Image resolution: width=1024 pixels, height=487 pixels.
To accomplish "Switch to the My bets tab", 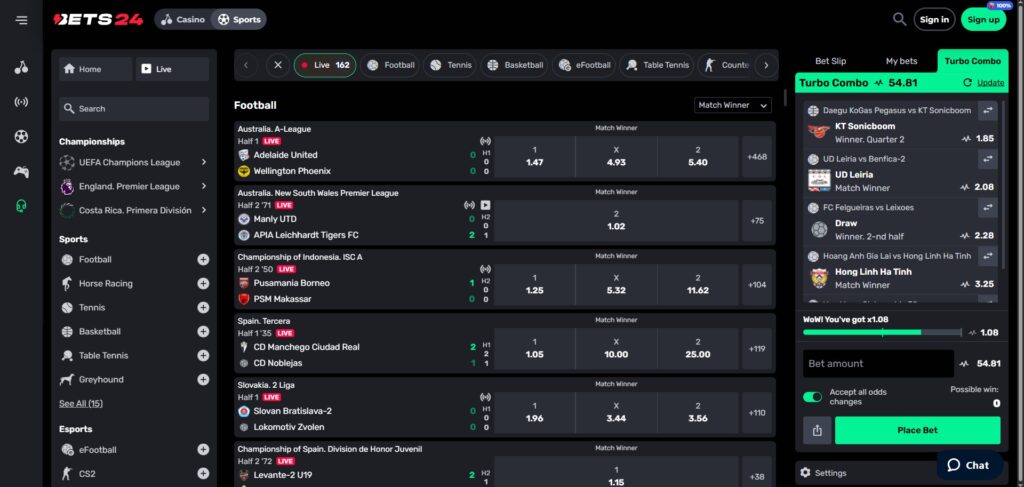I will click(x=901, y=61).
